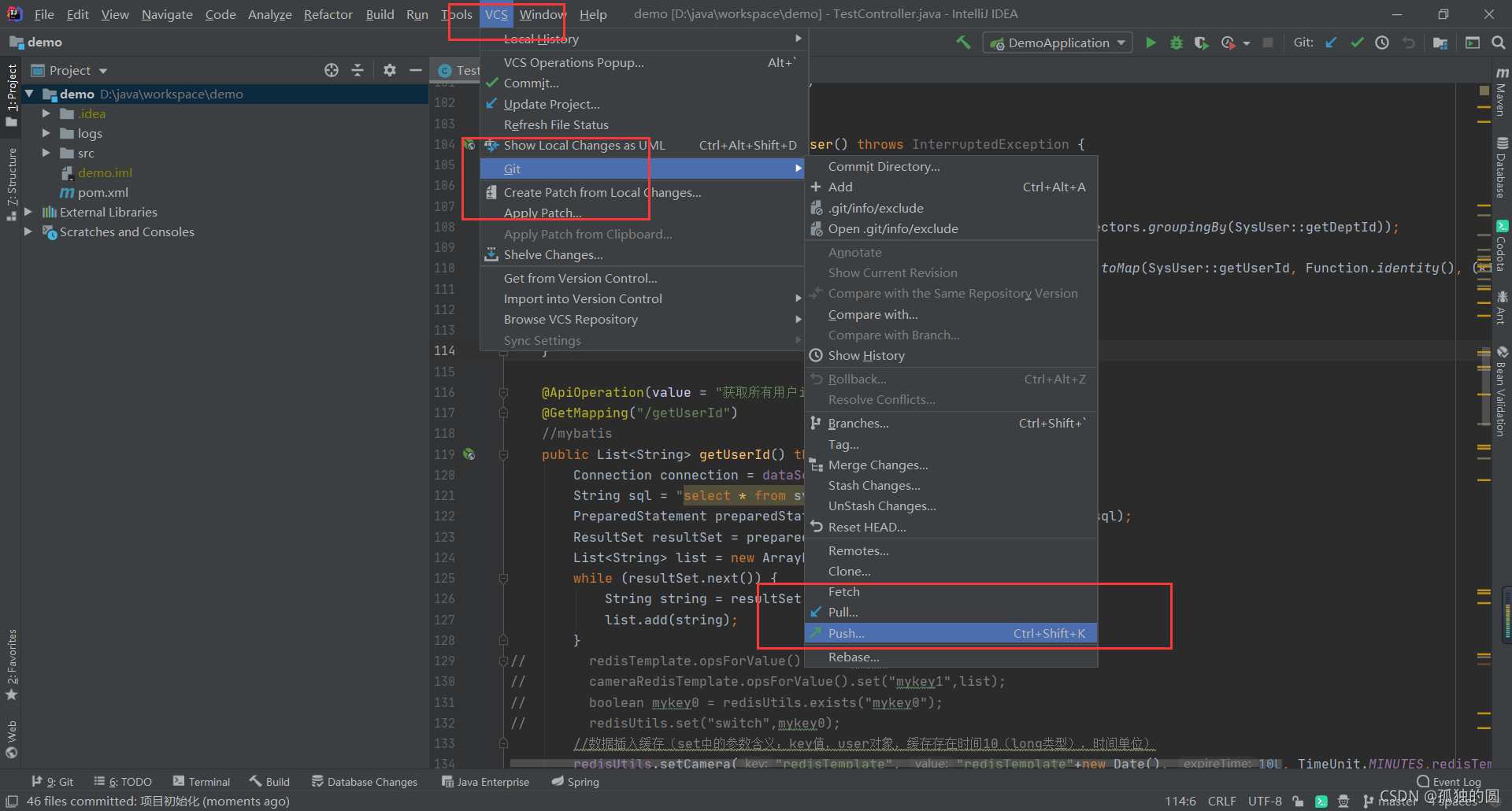Select Show History in Git submenu

(951, 355)
